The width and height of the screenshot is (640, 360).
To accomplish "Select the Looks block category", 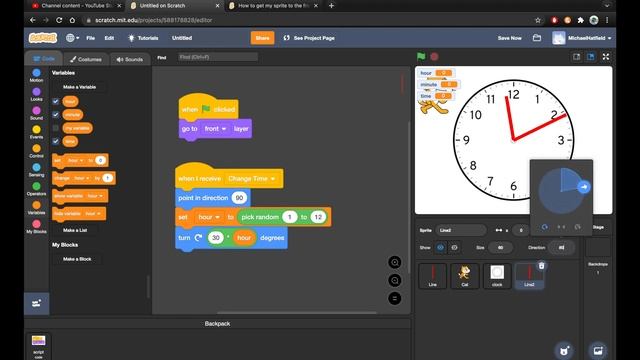I will (x=36, y=94).
